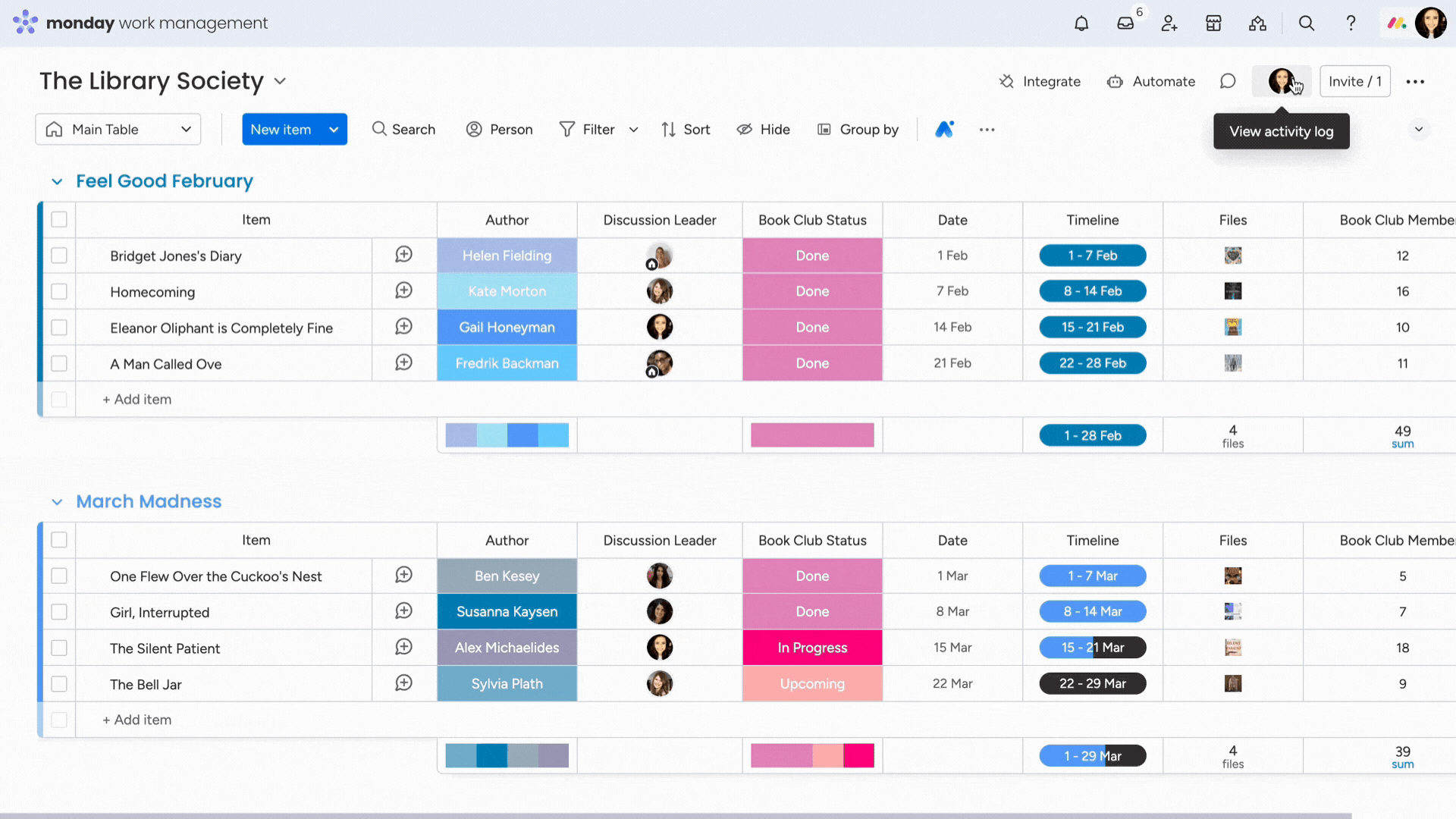Viewport: 1456px width, 819px height.
Task: Click the invite members person icon
Action: pos(1169,24)
